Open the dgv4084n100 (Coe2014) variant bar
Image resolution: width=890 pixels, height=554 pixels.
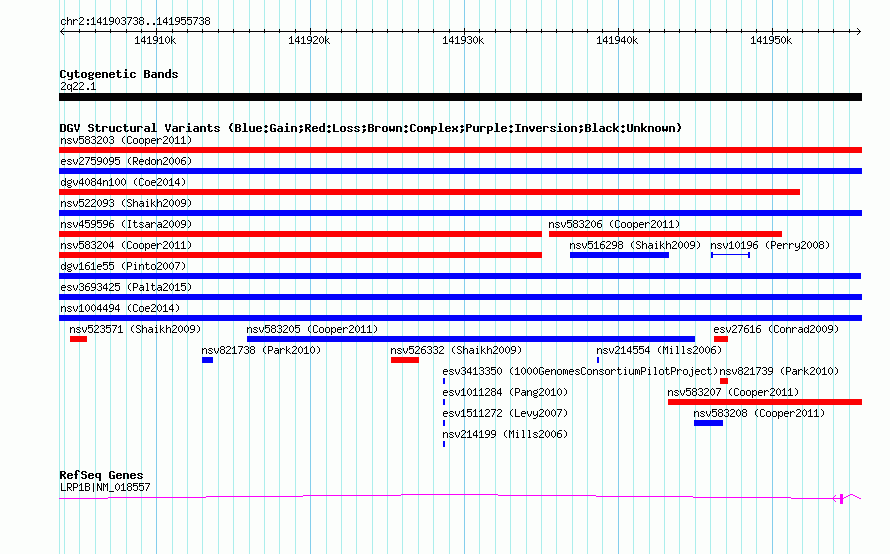[429, 192]
